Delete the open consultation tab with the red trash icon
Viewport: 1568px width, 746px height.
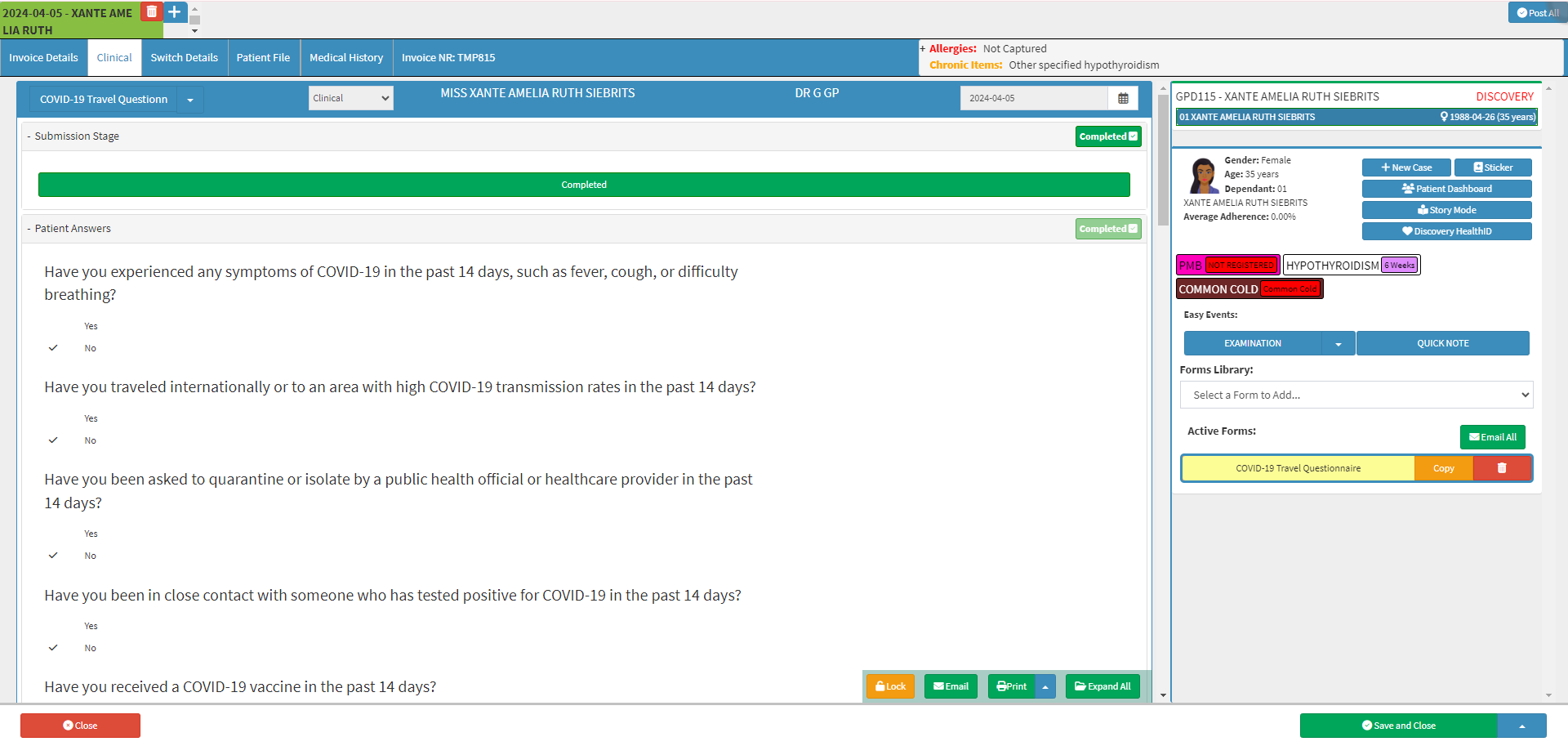[x=152, y=11]
